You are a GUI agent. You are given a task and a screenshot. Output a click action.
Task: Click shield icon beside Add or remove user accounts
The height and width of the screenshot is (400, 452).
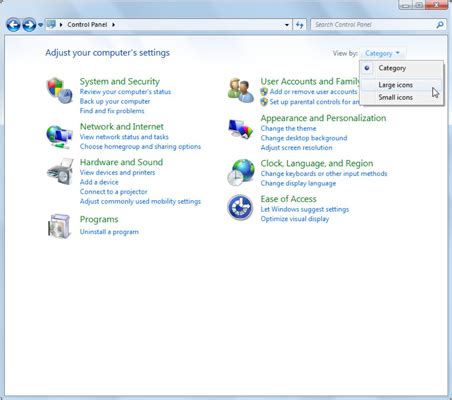pos(264,92)
